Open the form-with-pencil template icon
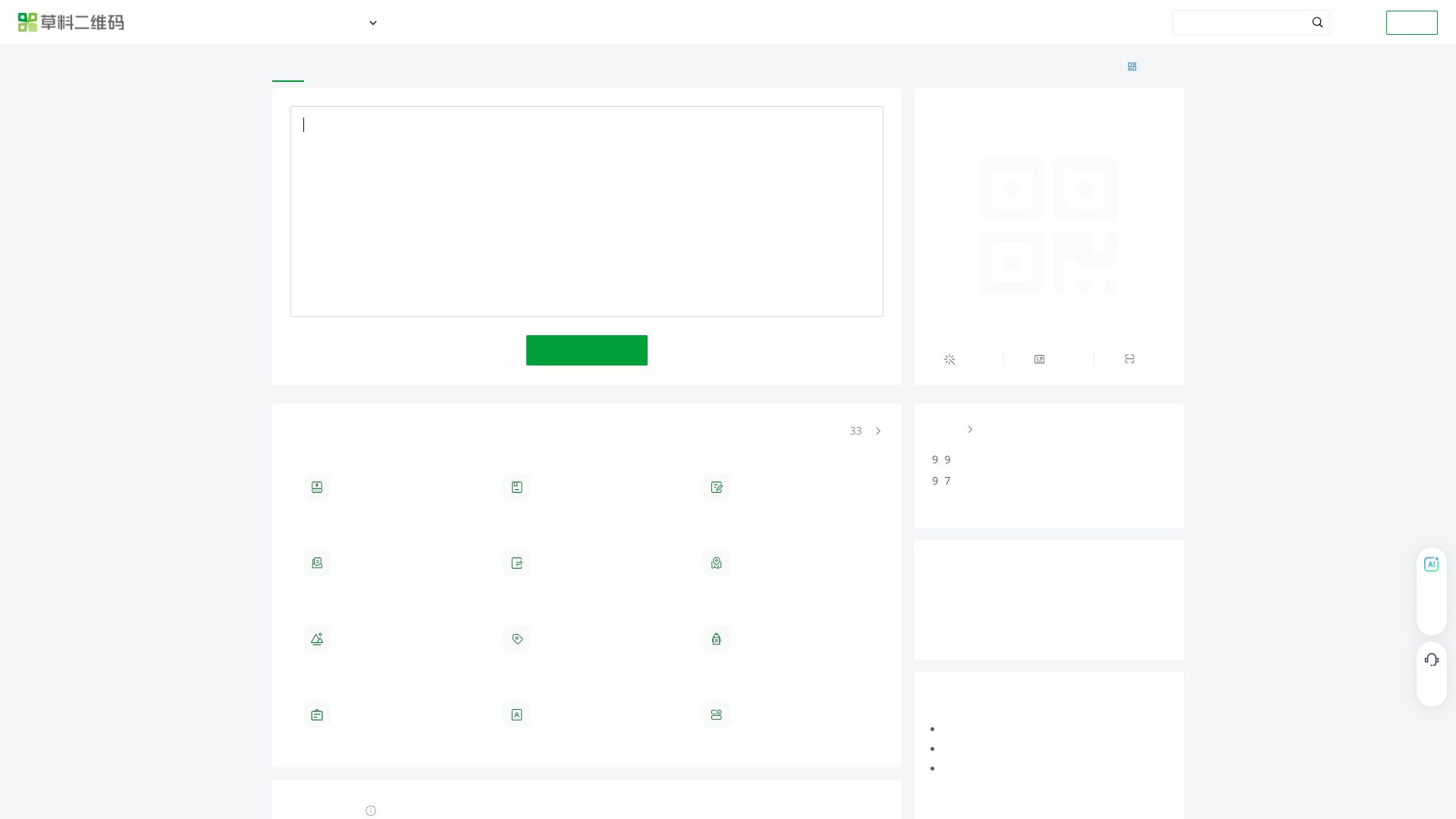 coord(717,487)
